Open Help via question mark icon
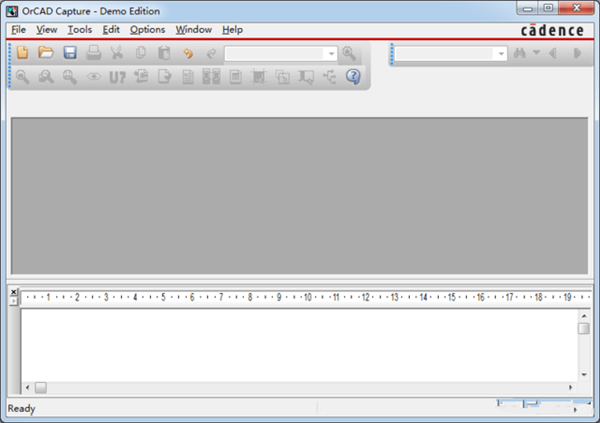600x423 pixels. point(353,77)
